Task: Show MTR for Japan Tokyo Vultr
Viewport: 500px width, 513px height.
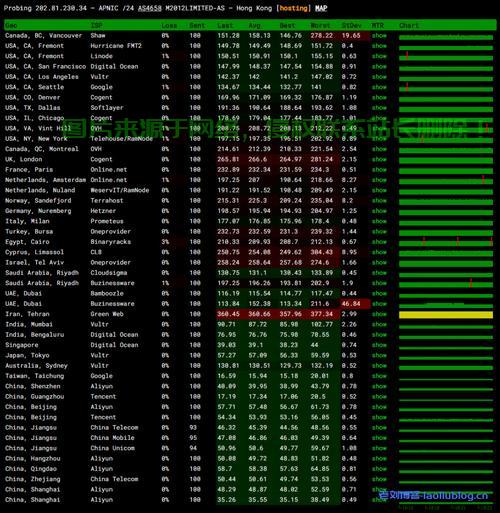Action: [x=379, y=355]
